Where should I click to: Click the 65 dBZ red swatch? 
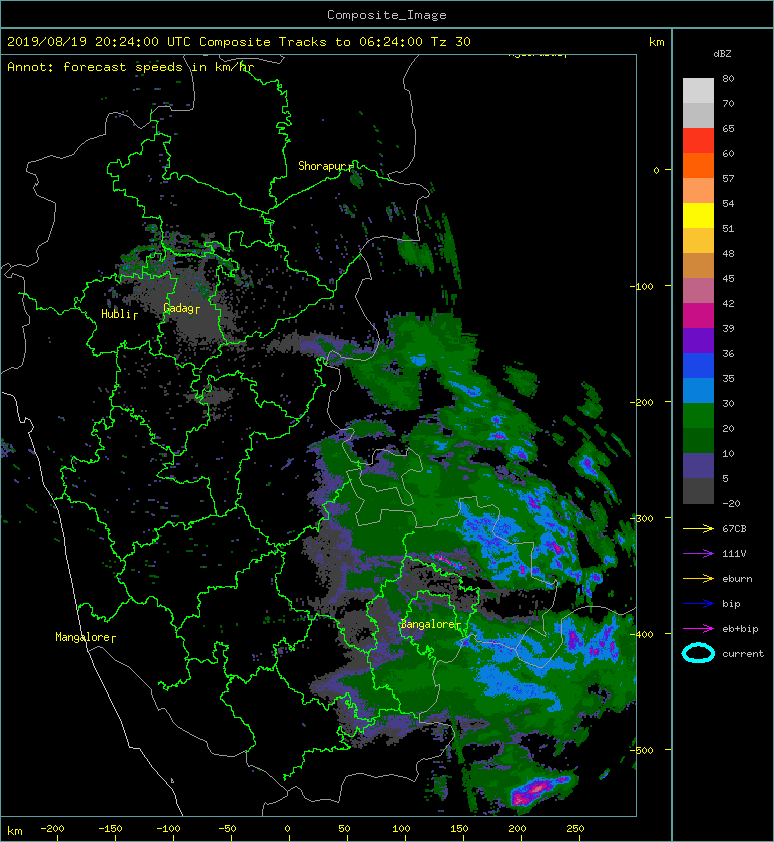coord(698,140)
